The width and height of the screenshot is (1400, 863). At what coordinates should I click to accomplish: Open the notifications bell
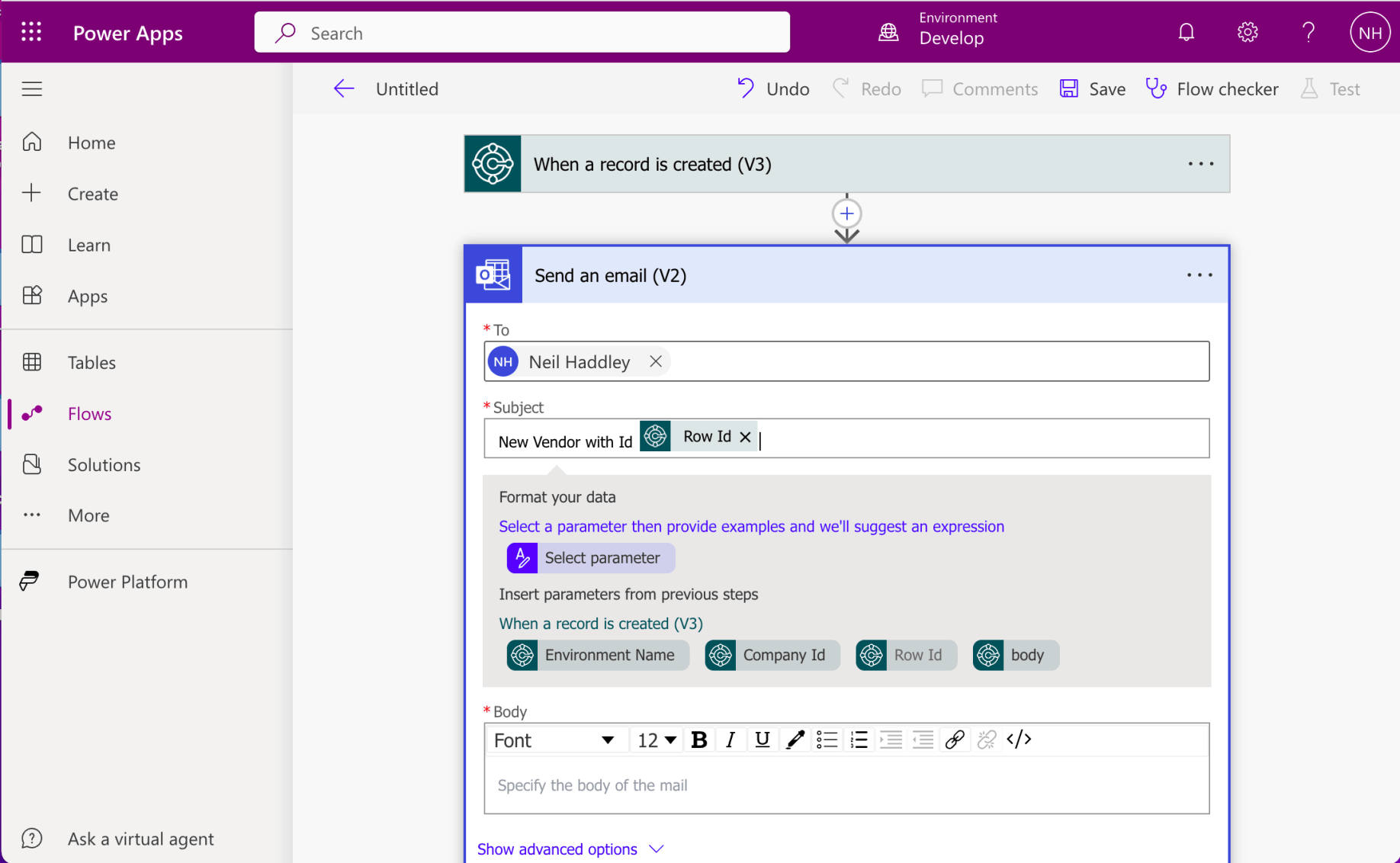pyautogui.click(x=1186, y=32)
